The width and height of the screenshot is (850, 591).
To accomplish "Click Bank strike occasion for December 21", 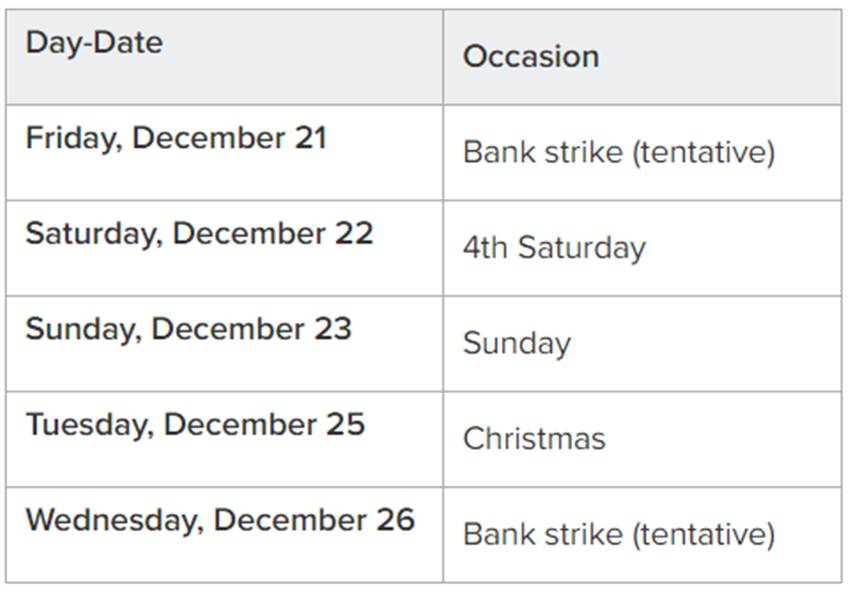I will point(618,152).
